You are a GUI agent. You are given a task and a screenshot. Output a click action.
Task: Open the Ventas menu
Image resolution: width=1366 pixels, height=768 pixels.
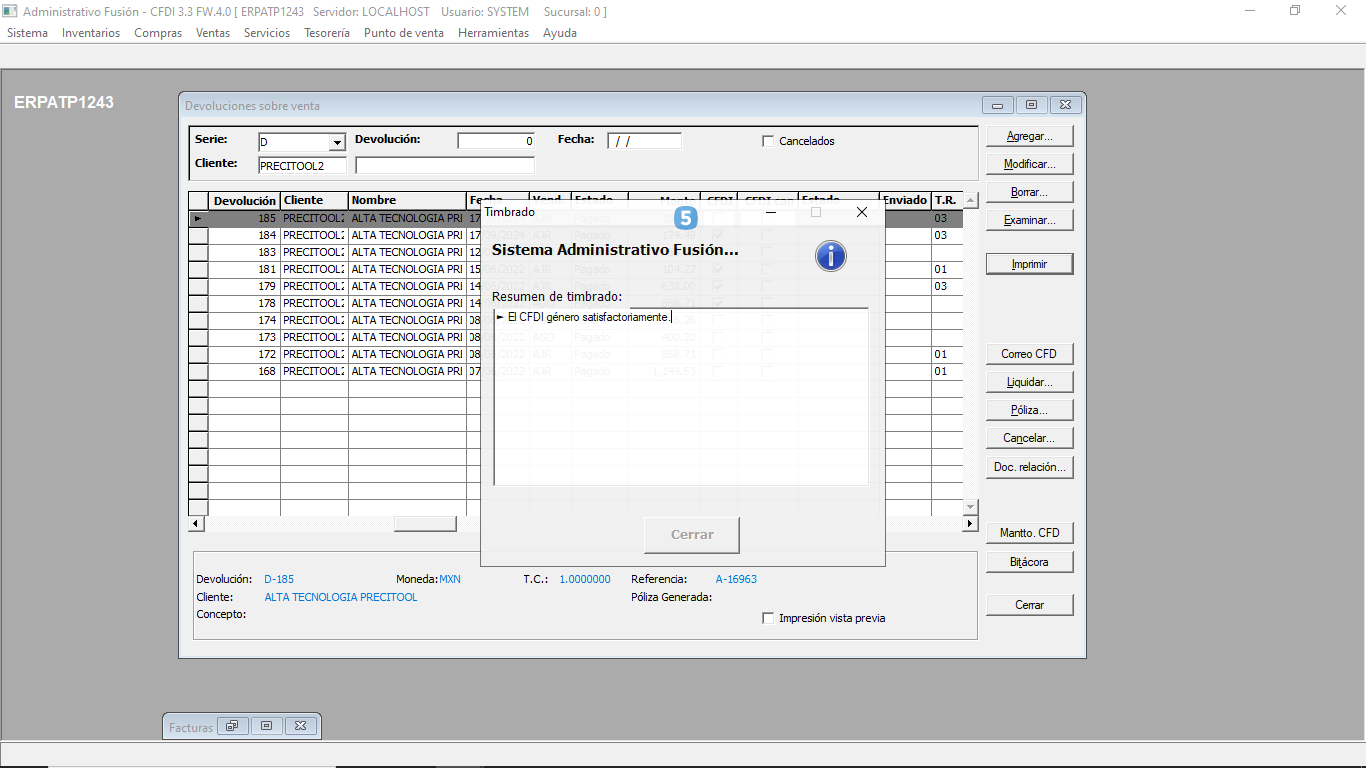click(213, 33)
